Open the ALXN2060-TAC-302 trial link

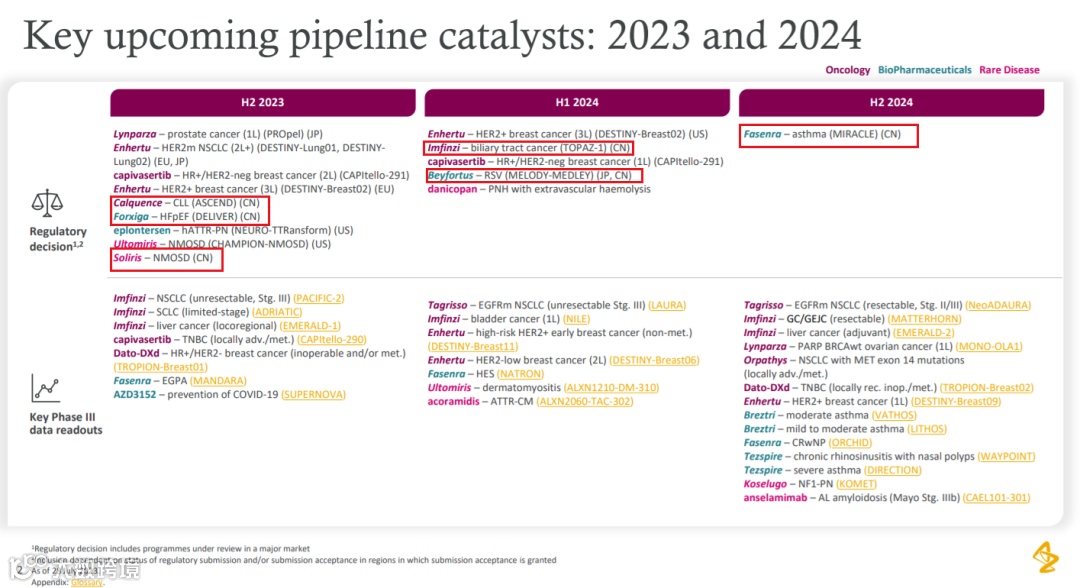tap(584, 401)
